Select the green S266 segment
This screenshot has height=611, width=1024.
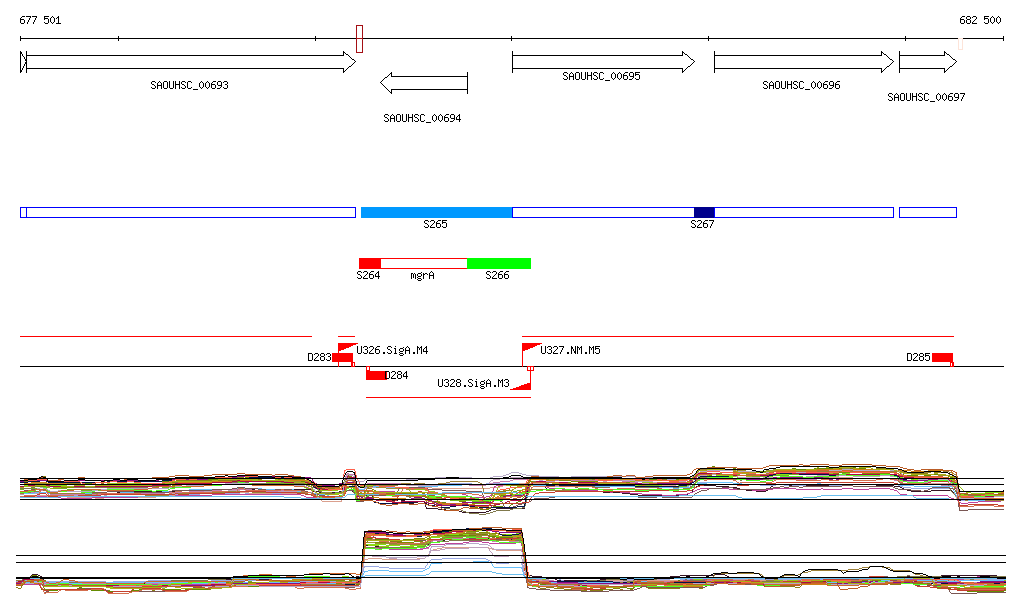(x=498, y=263)
